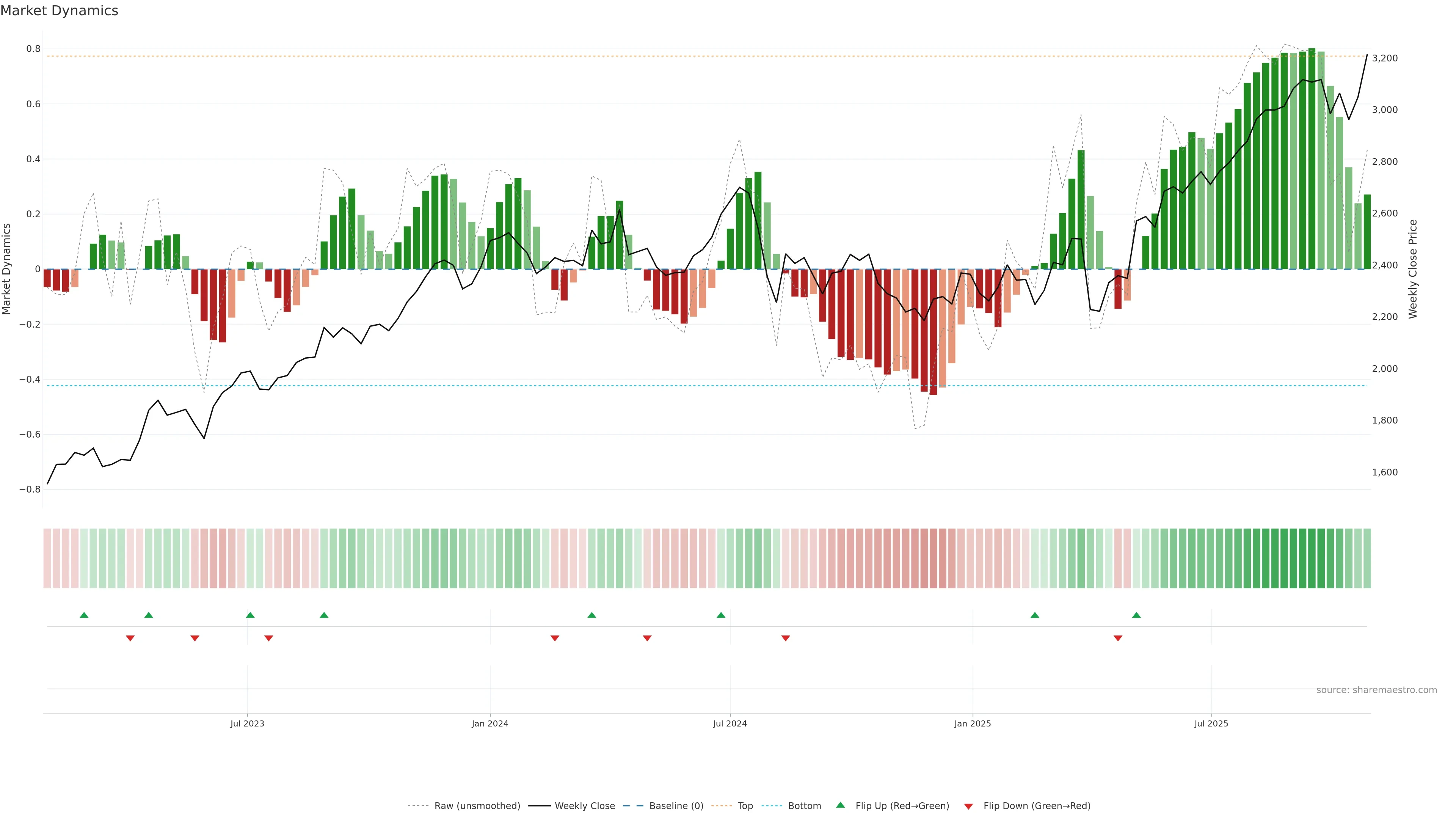
Task: Toggle the Top threshold legend entry
Action: 745,806
